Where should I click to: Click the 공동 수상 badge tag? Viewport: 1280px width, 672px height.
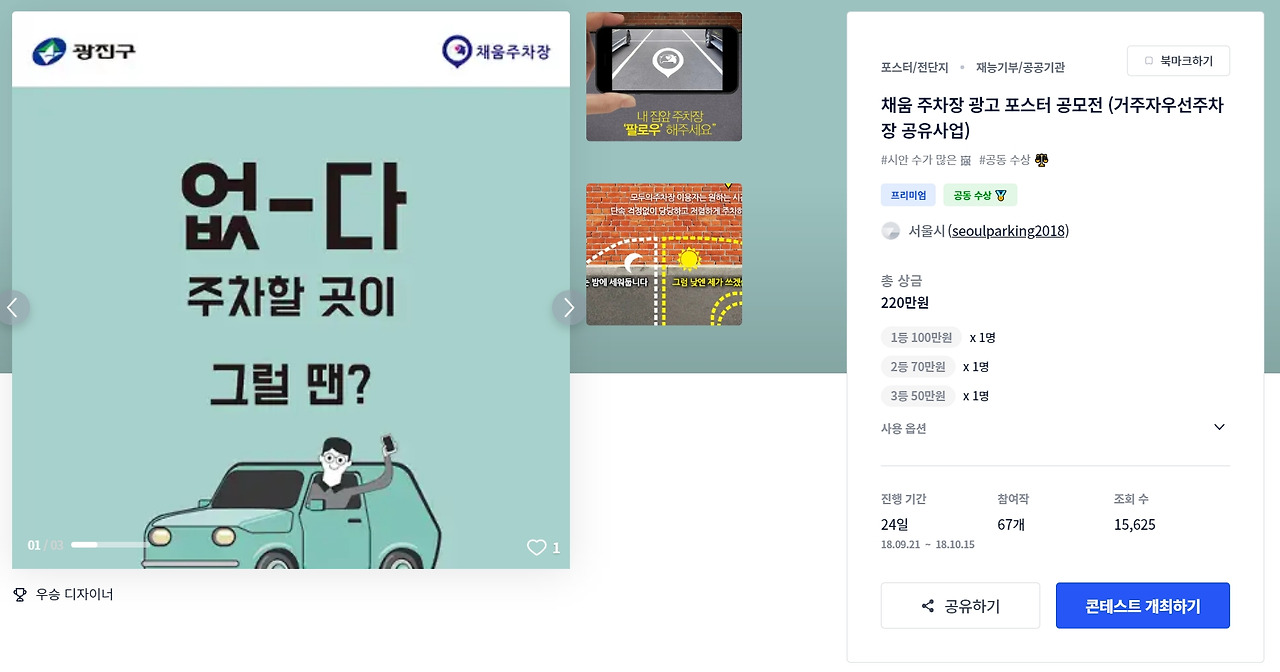tap(980, 195)
